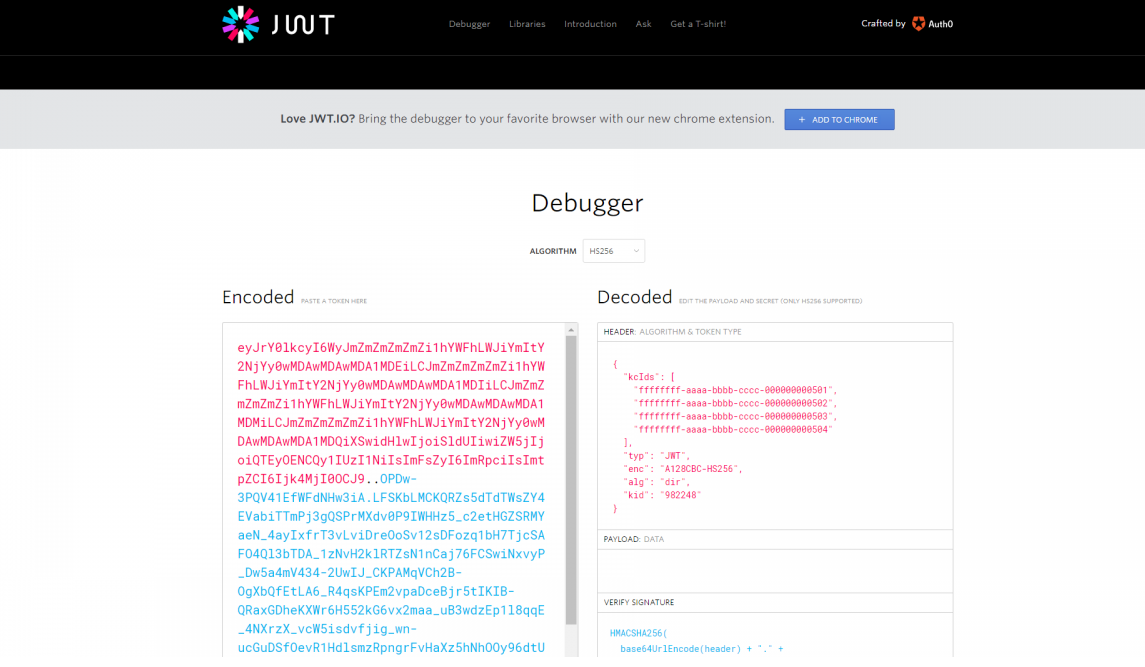1145x667 pixels.
Task: Click the "kid": "982248" line
Action: pyautogui.click(x=662, y=495)
